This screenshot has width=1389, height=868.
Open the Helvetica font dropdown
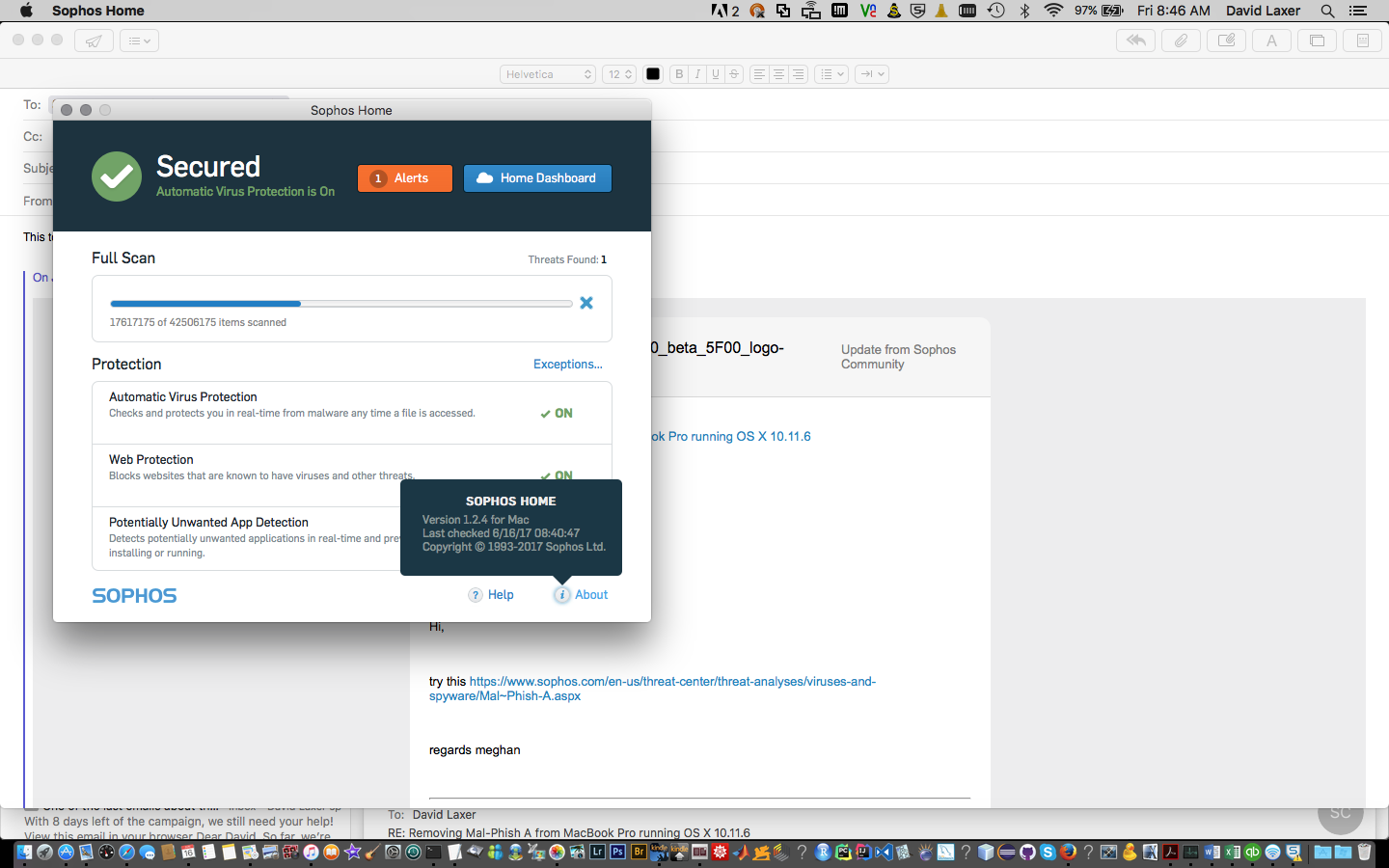click(x=548, y=74)
